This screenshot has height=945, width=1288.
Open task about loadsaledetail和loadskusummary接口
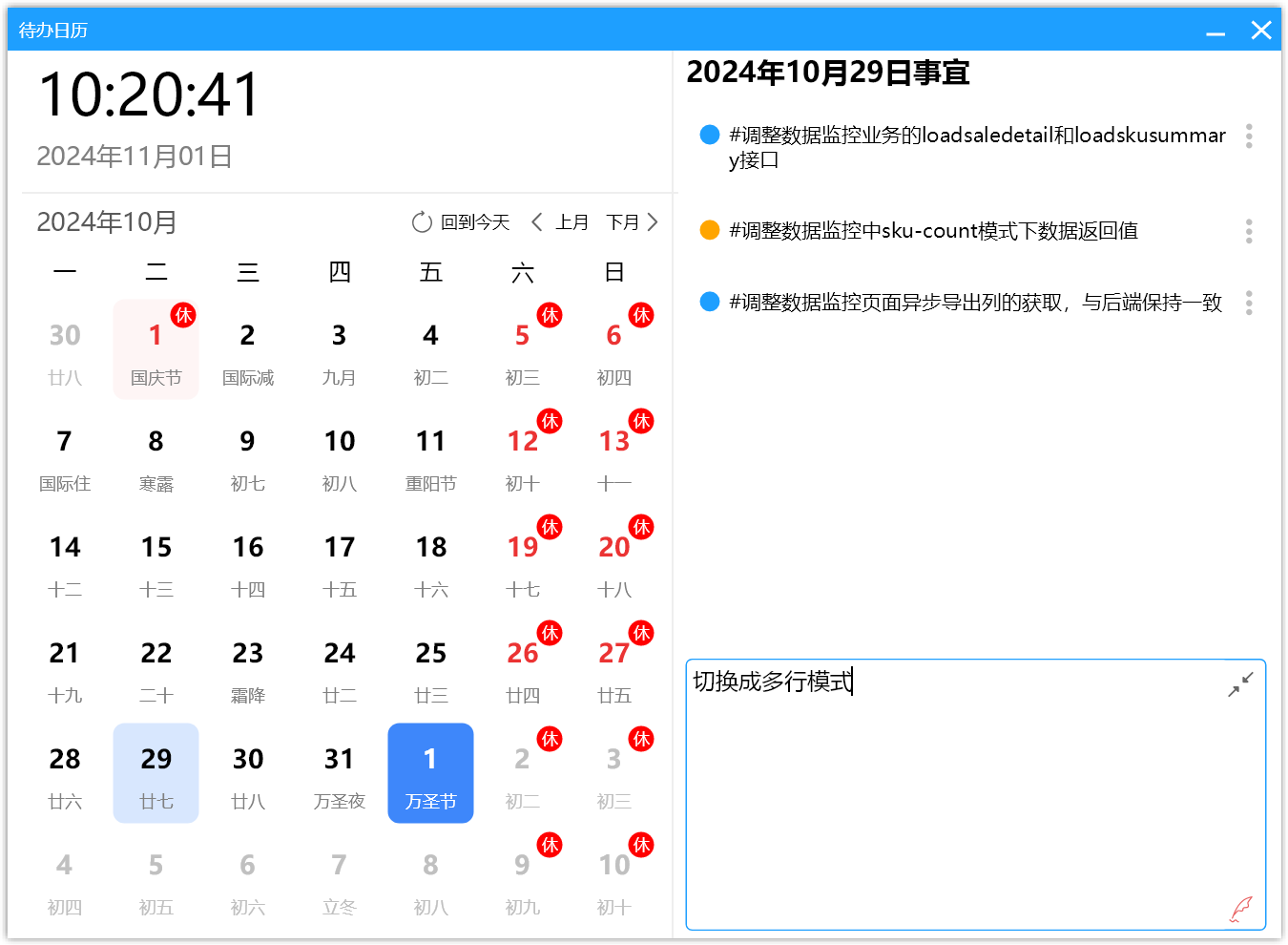click(977, 147)
